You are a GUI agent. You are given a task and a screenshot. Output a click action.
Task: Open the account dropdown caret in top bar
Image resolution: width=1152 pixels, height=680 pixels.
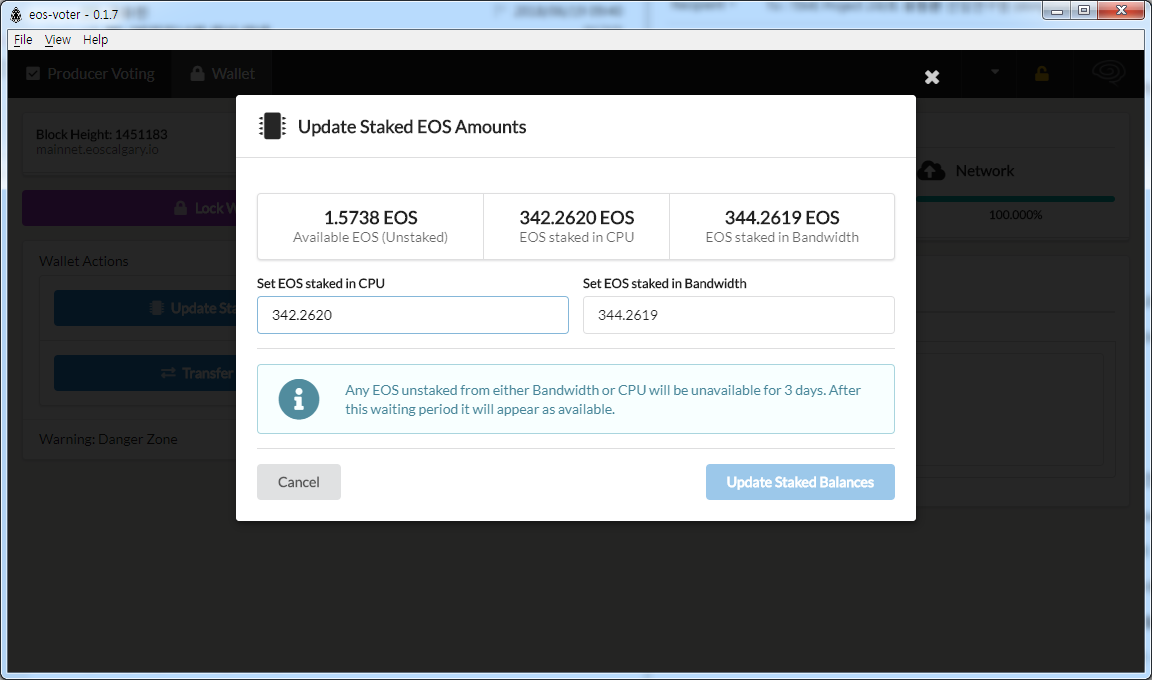(x=995, y=72)
